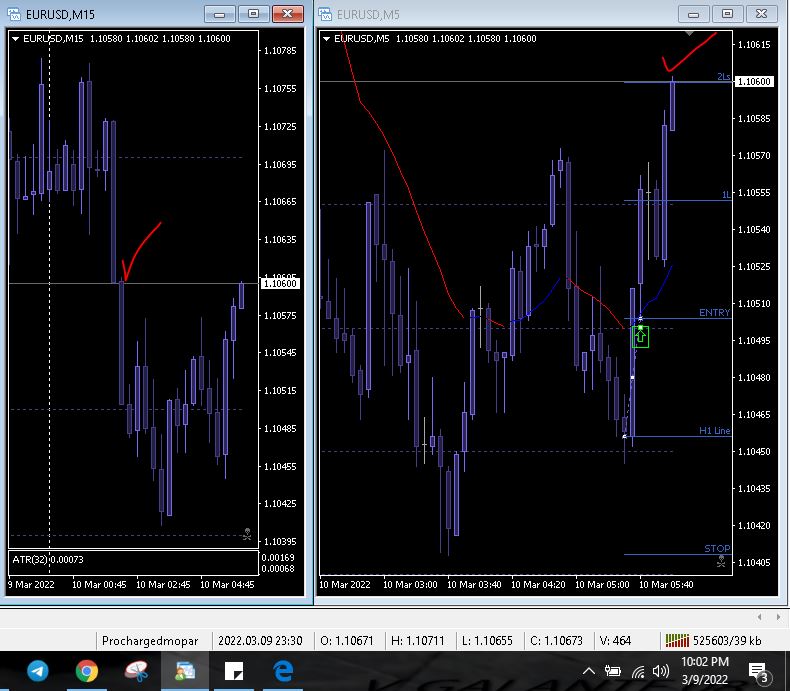Maximize the EURUSD,M15 chart window
Image resolution: width=790 pixels, height=691 pixels.
pyautogui.click(x=253, y=14)
